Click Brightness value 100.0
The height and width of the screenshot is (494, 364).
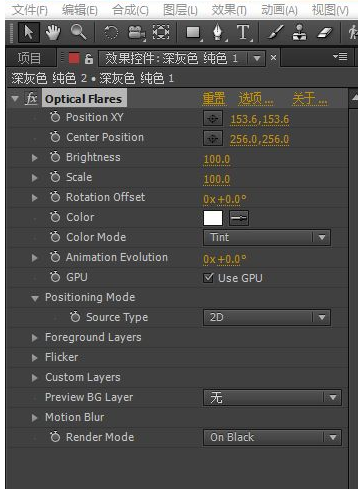(217, 159)
